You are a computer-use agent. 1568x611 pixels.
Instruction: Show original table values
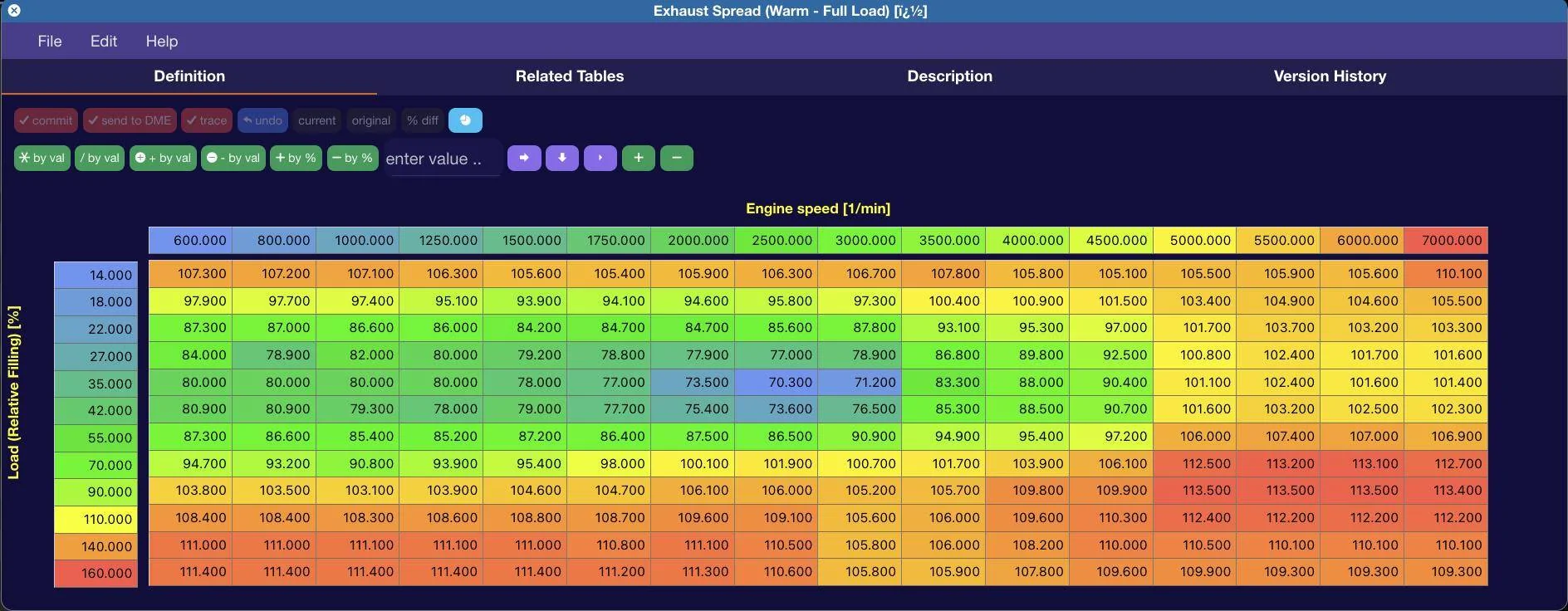(371, 120)
